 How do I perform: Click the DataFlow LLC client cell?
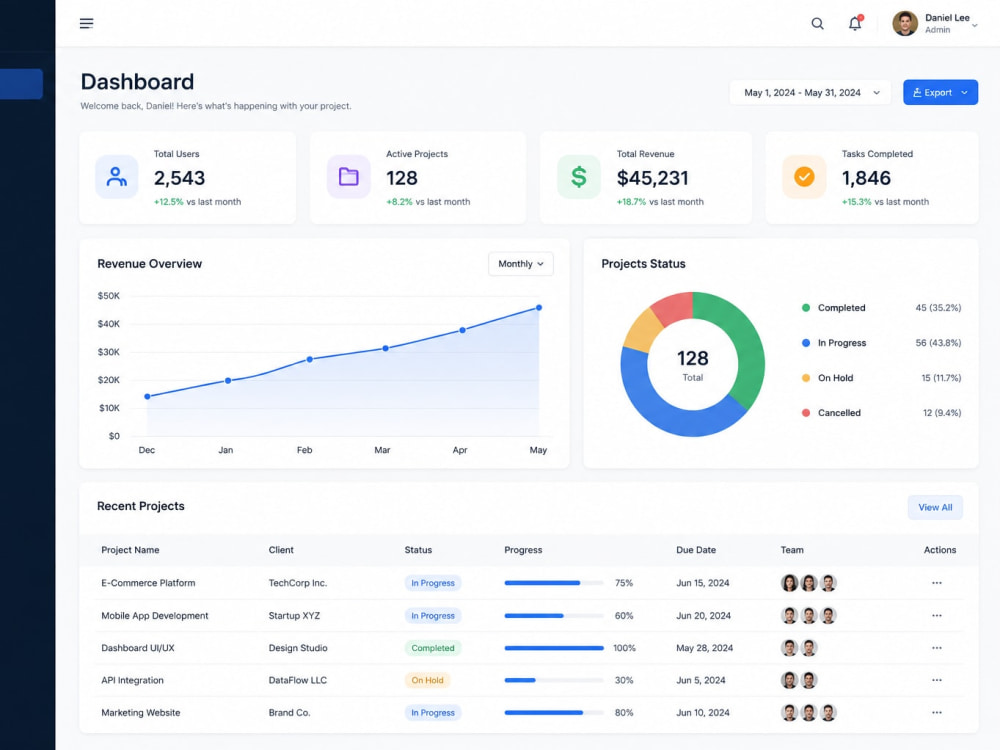[297, 680]
